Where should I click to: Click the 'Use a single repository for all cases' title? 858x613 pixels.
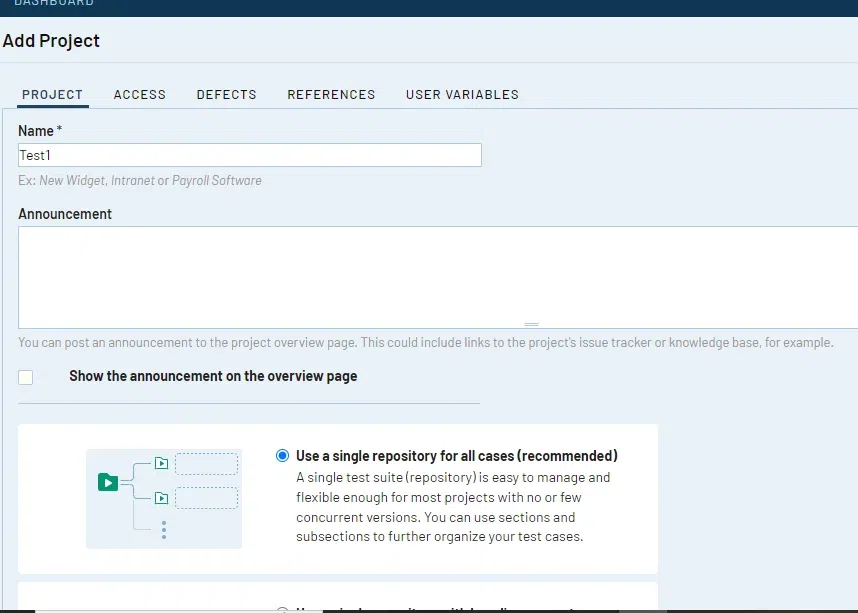click(x=456, y=456)
